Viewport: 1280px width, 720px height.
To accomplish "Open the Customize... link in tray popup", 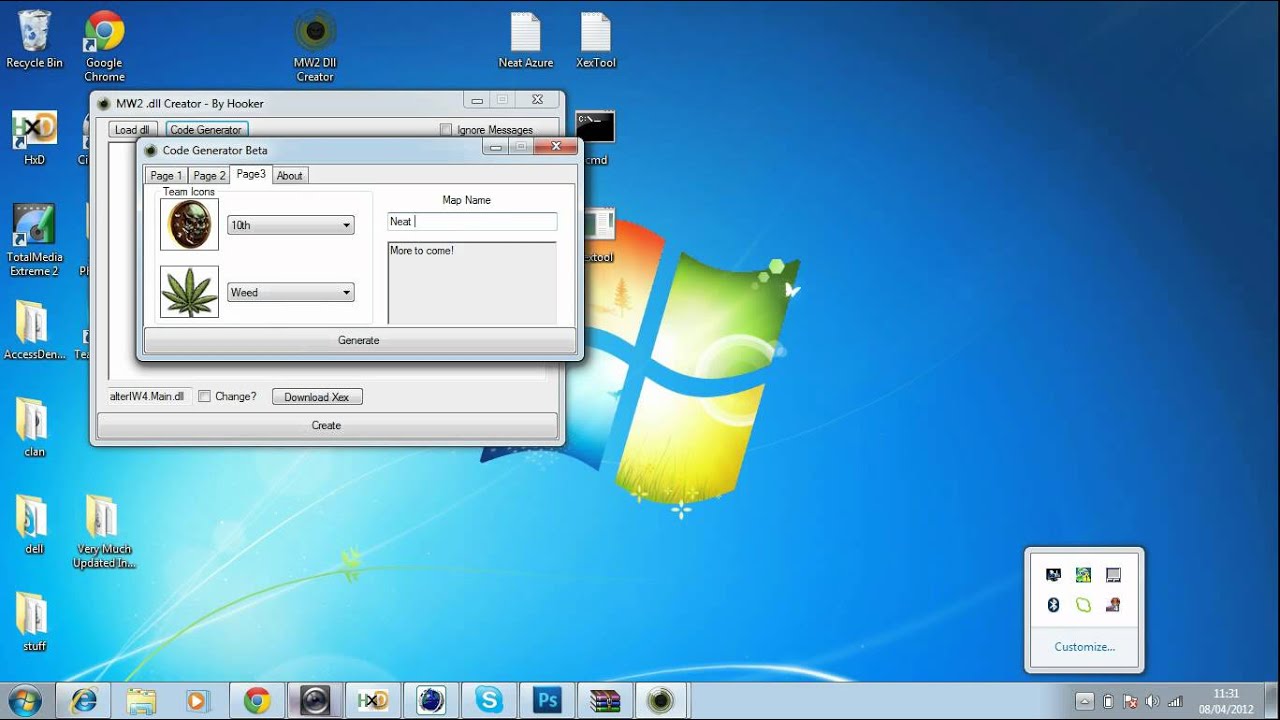I will 1084,646.
